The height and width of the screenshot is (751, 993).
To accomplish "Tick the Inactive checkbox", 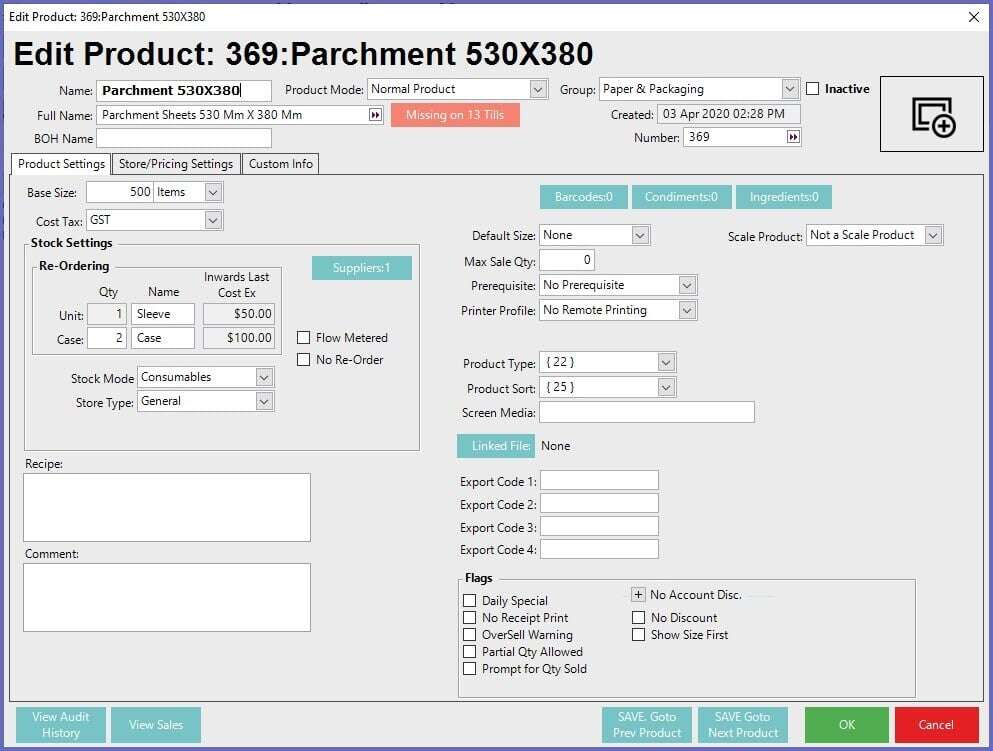I will (x=813, y=89).
